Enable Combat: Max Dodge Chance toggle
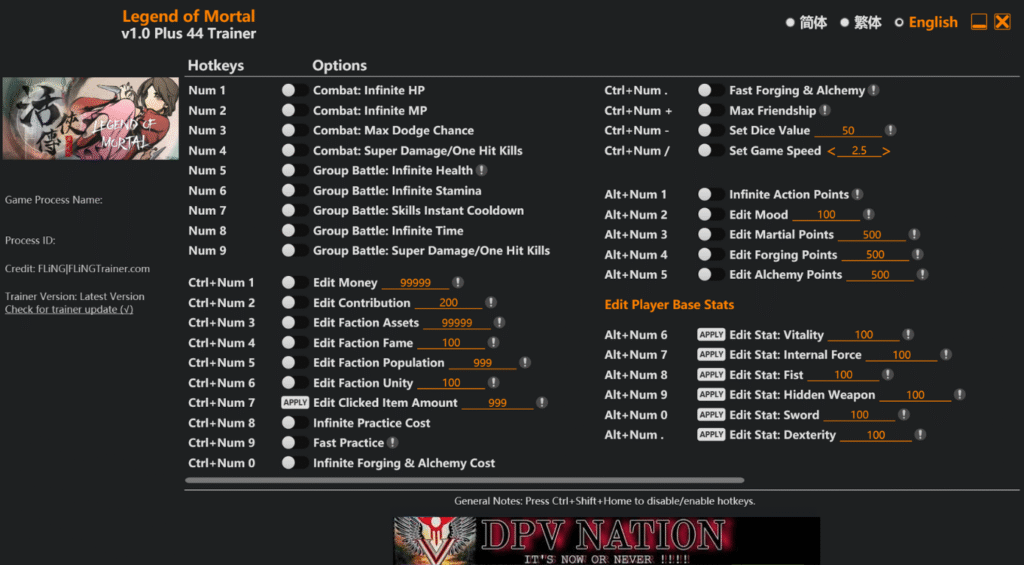This screenshot has width=1024, height=565. [x=294, y=131]
